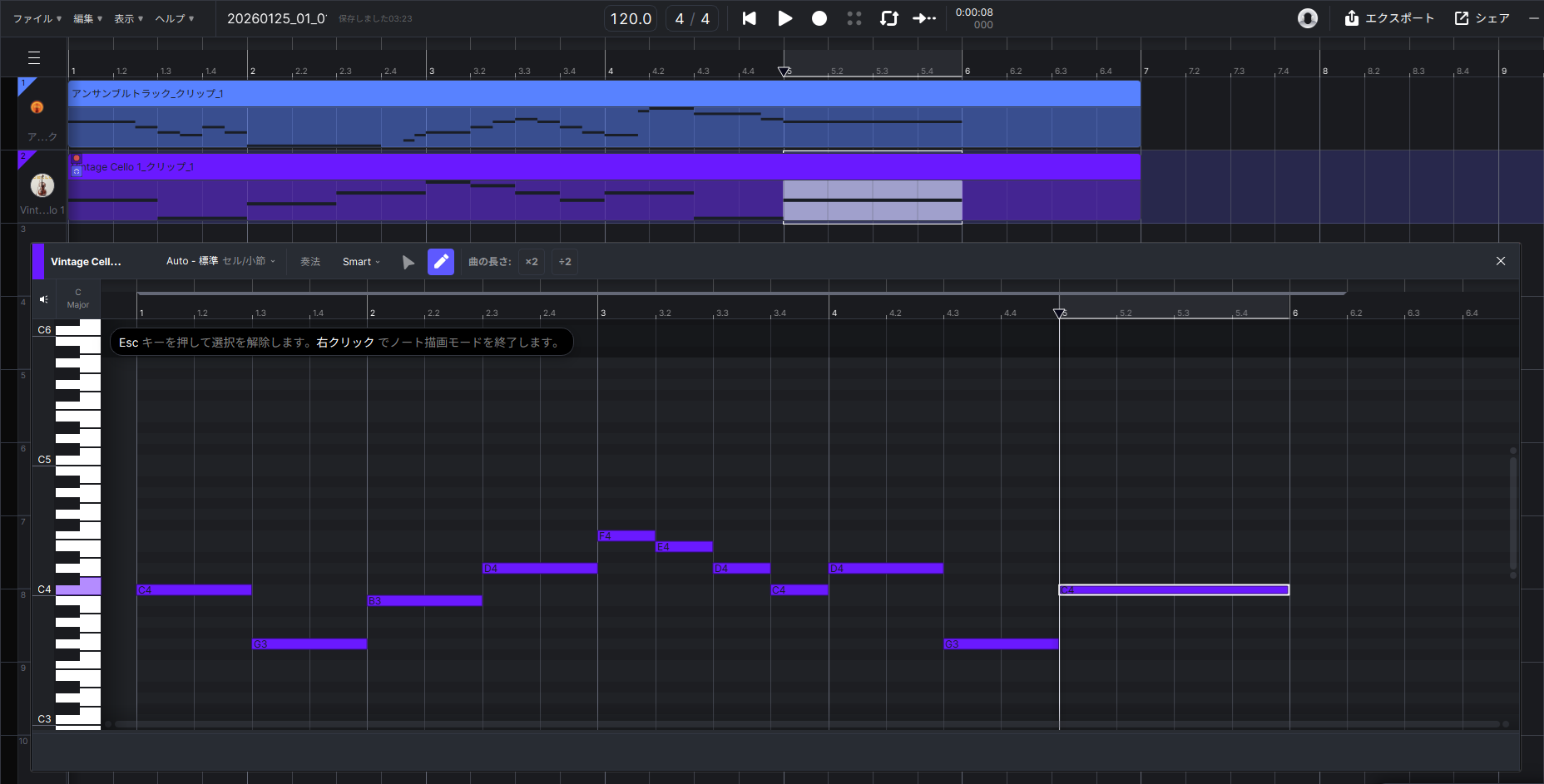Open the ファイル menu
Screen dimensions: 1544x784
[x=37, y=18]
